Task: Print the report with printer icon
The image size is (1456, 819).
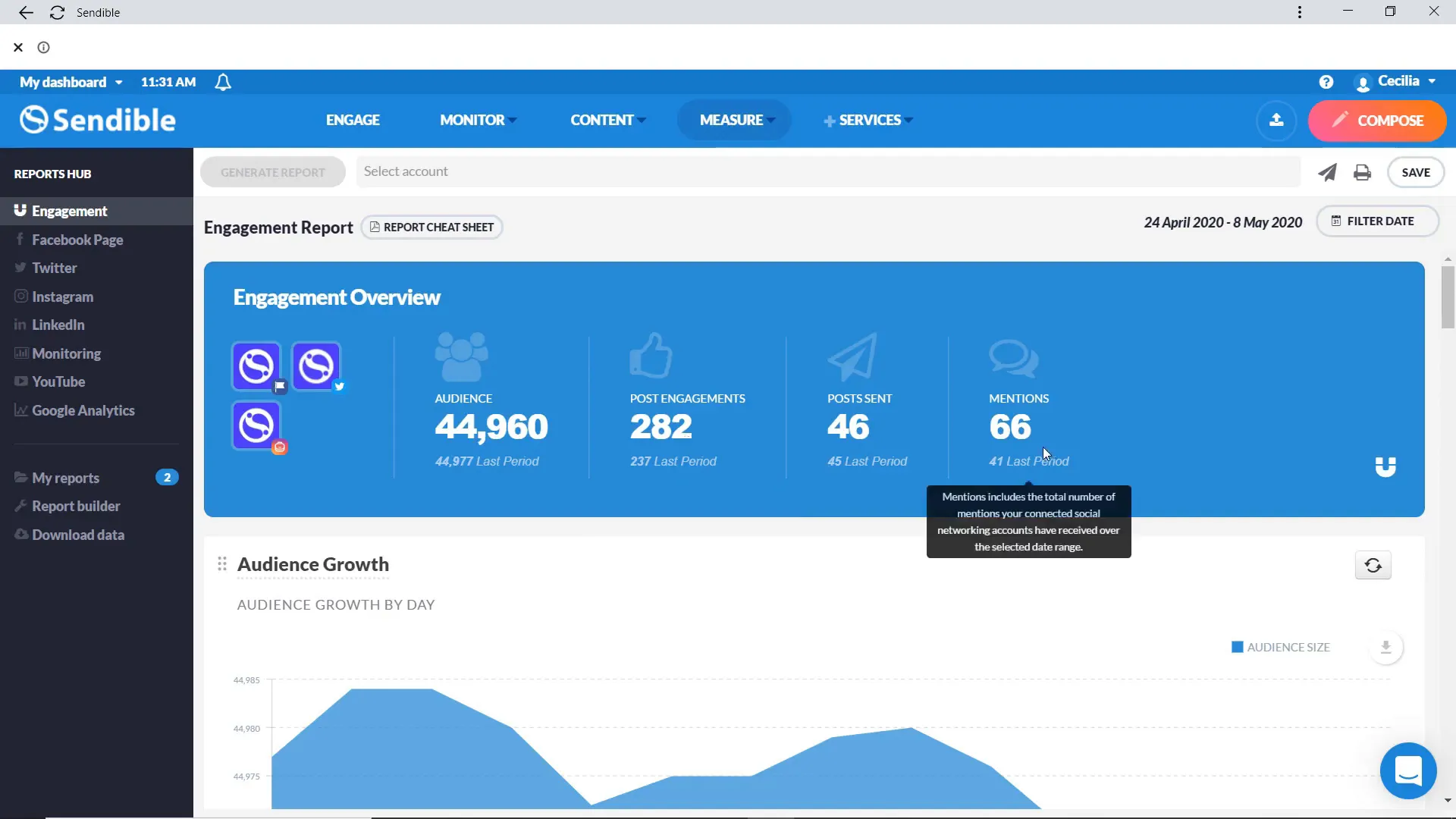Action: pyautogui.click(x=1362, y=172)
